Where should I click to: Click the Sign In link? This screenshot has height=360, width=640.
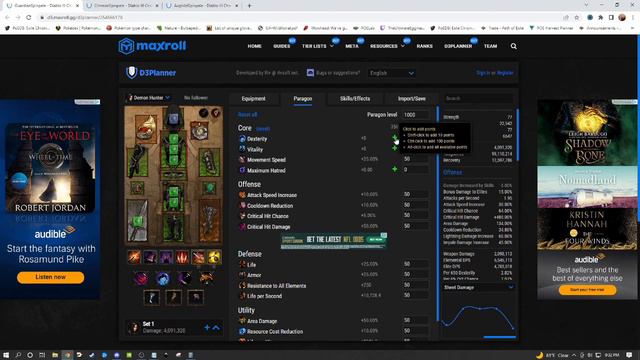(x=483, y=73)
